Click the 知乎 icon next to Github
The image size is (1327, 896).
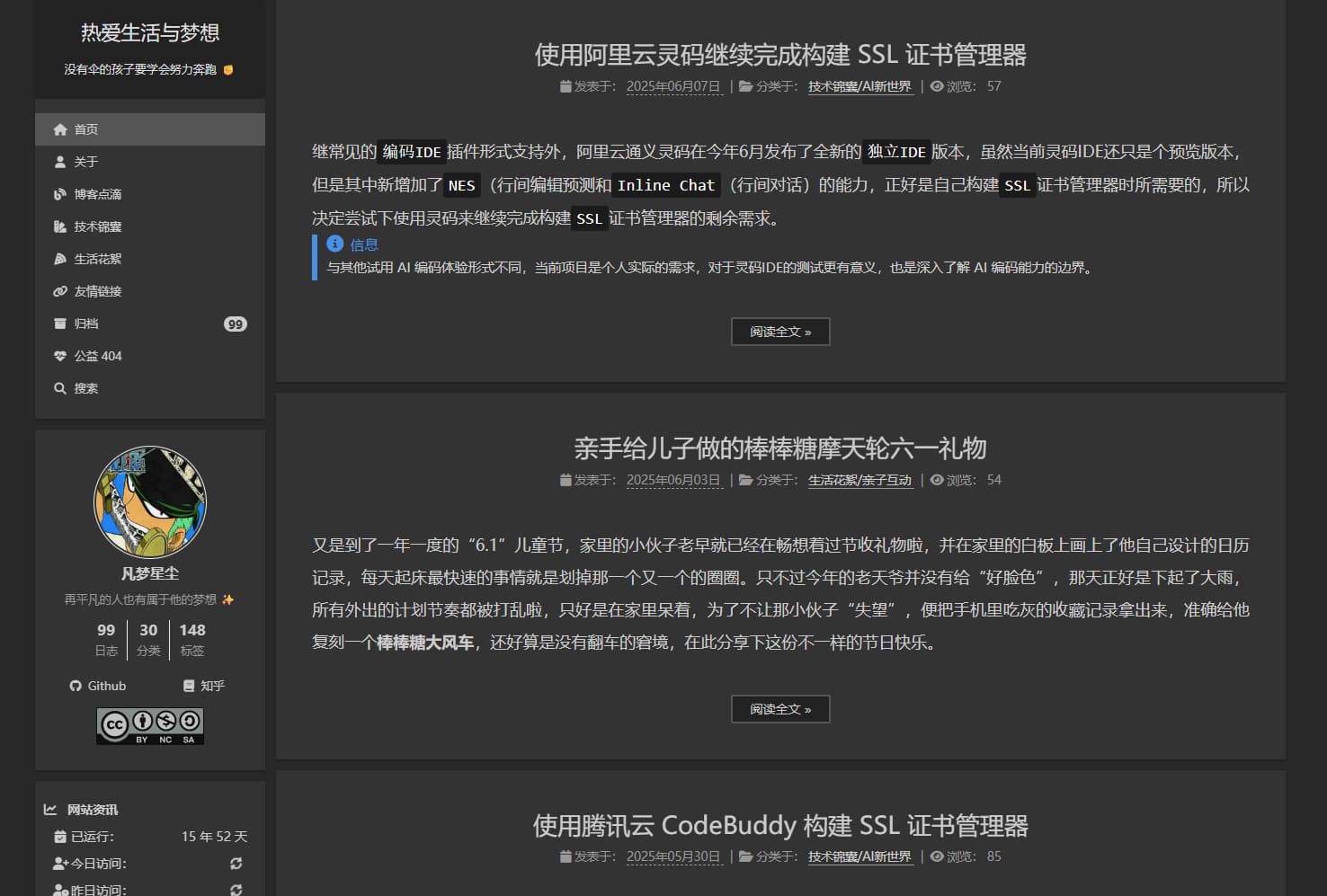click(x=189, y=686)
